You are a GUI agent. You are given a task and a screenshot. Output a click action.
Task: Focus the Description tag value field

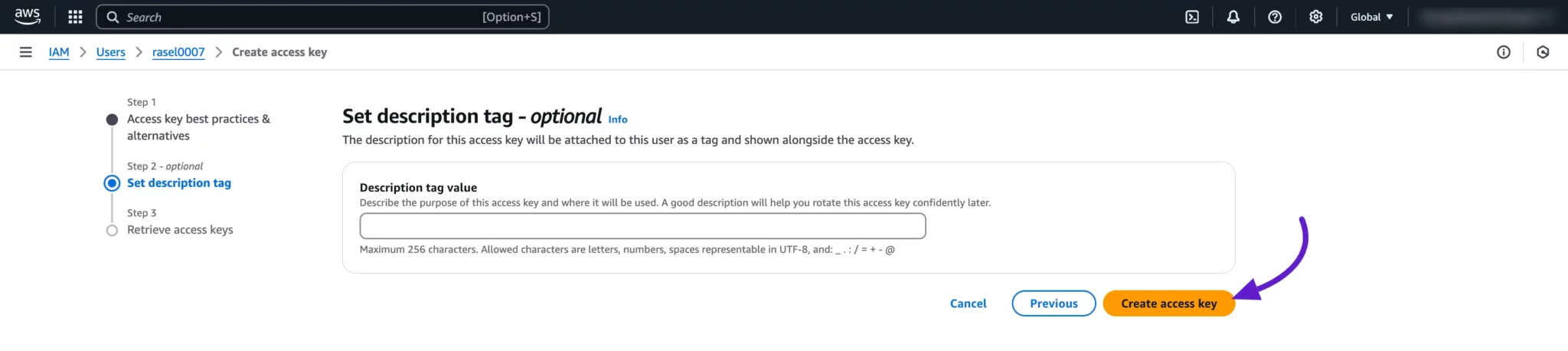(642, 226)
